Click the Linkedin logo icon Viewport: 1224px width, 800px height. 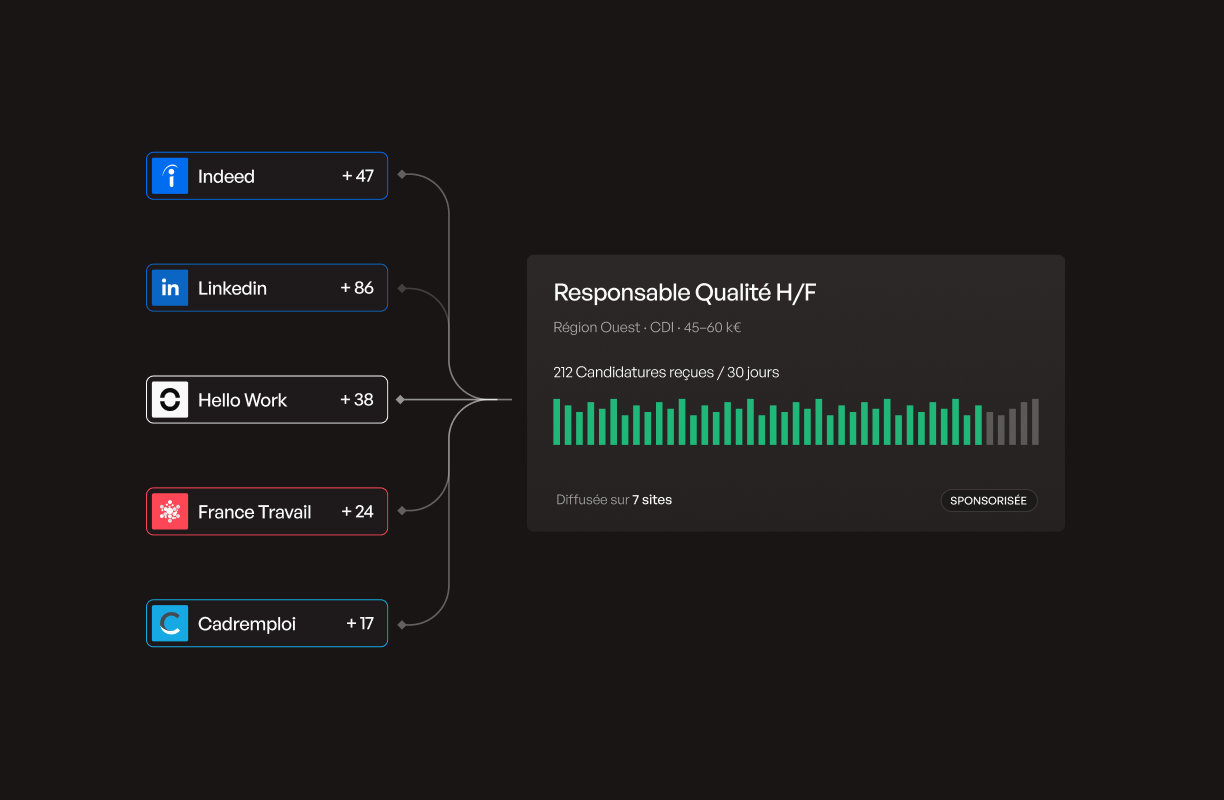(x=170, y=288)
